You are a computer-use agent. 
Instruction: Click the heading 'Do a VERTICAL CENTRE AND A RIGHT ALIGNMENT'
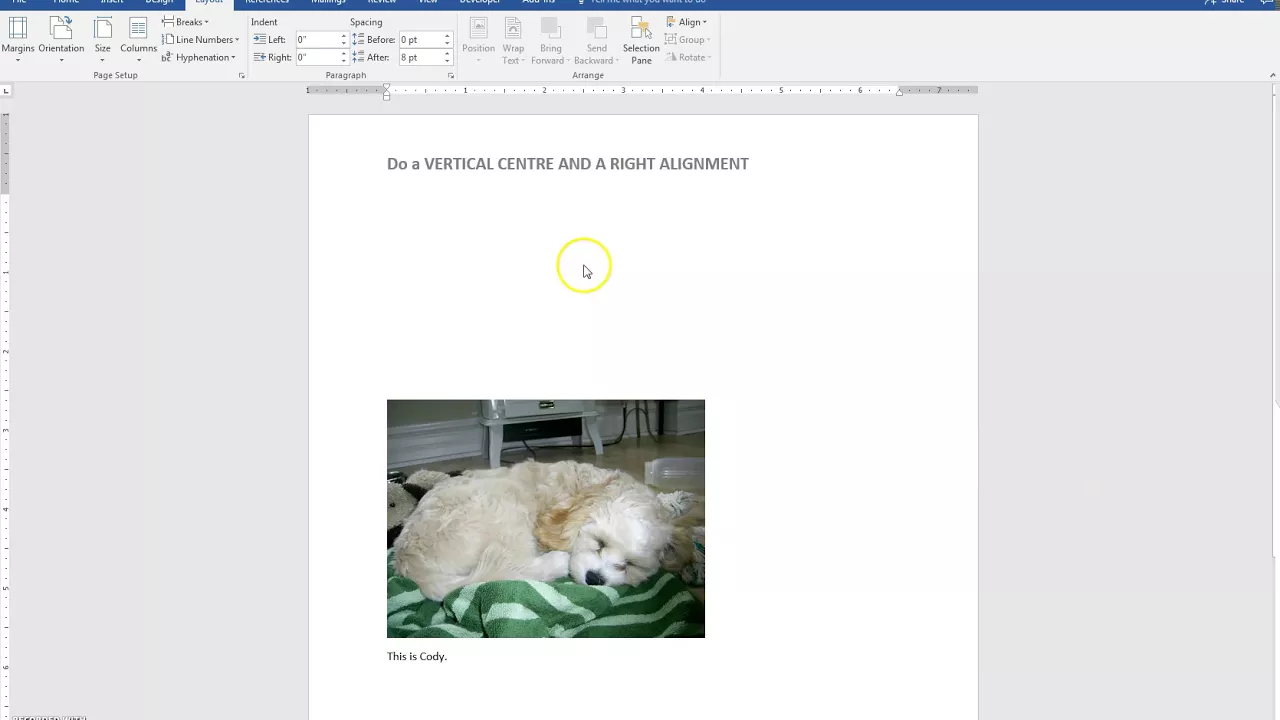point(568,164)
